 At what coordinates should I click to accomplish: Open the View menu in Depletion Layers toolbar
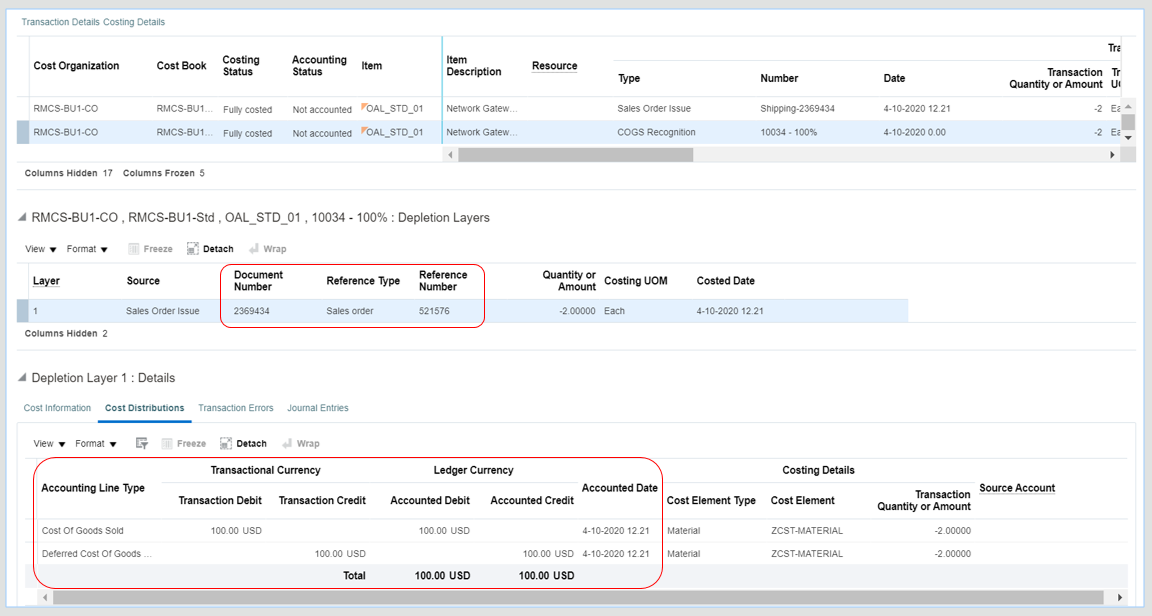point(35,248)
